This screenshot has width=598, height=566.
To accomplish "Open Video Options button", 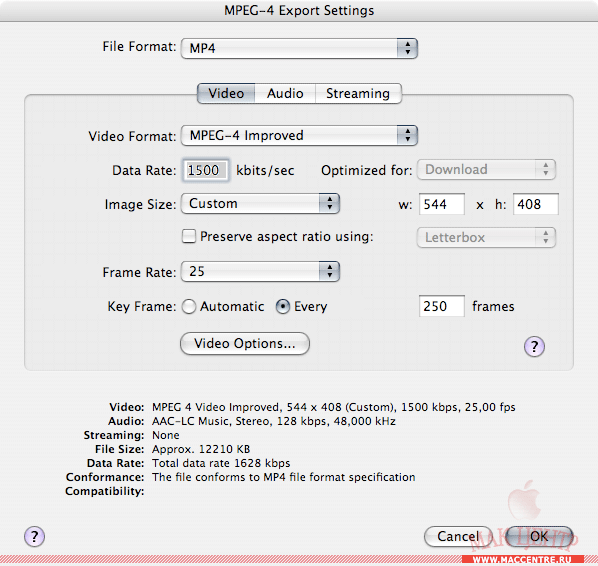I will (x=245, y=344).
